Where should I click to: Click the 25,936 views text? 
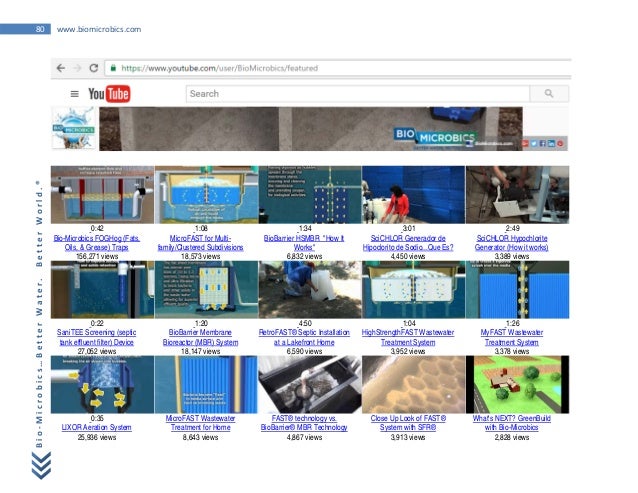click(96, 437)
